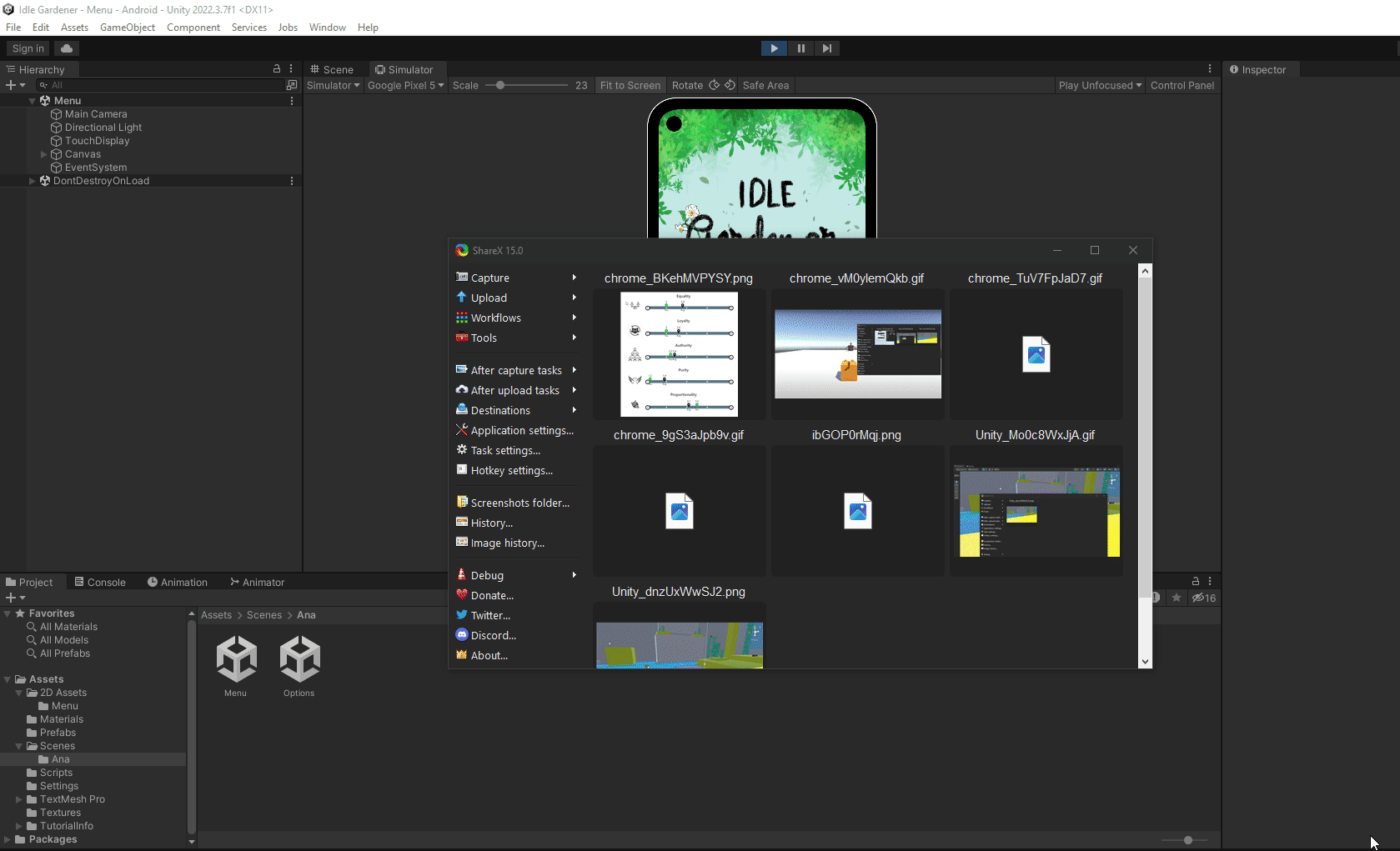The image size is (1400, 851).
Task: Step one frame forward in Unity
Action: pyautogui.click(x=826, y=48)
